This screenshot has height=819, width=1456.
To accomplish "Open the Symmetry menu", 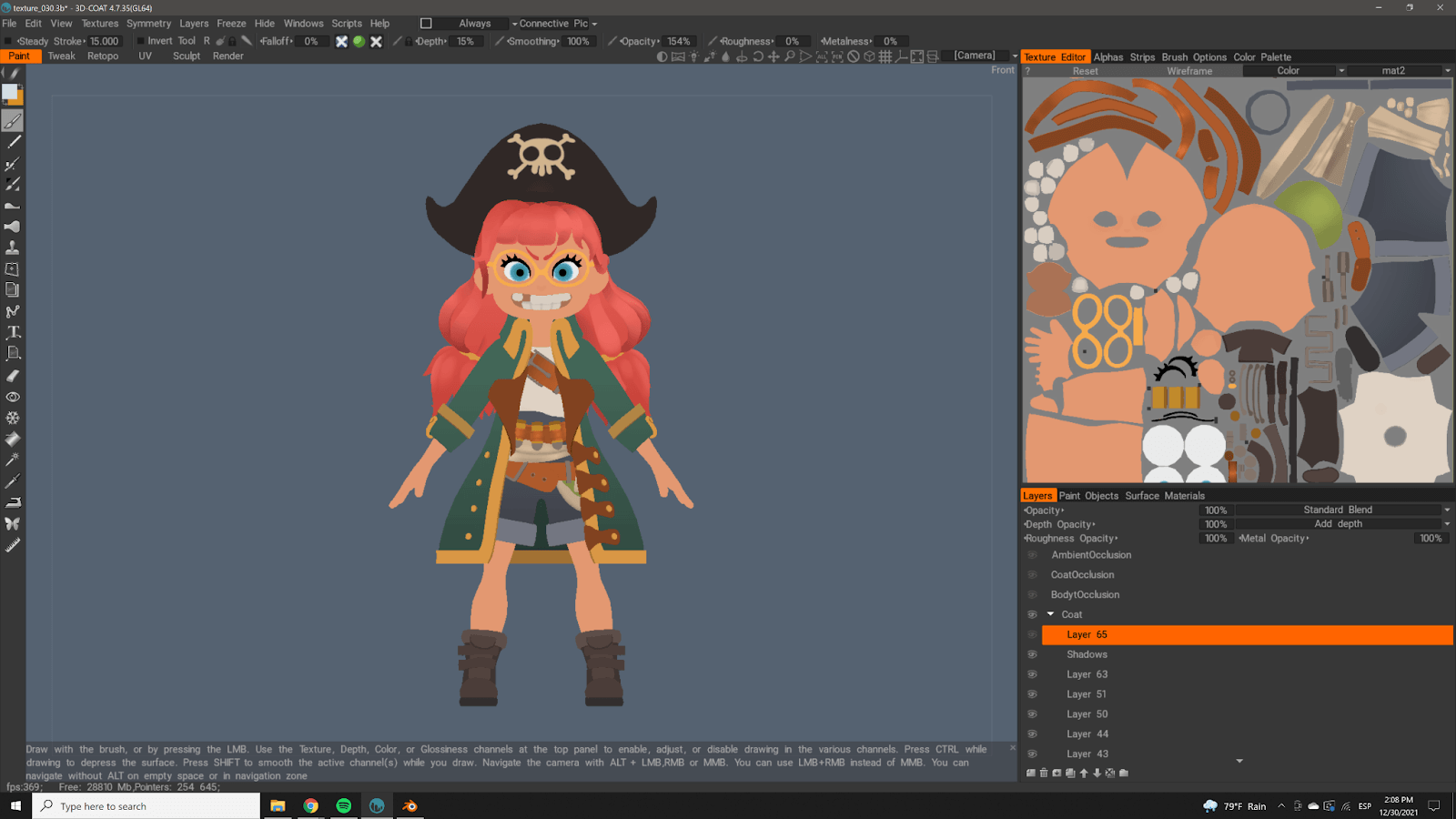I will pyautogui.click(x=148, y=24).
